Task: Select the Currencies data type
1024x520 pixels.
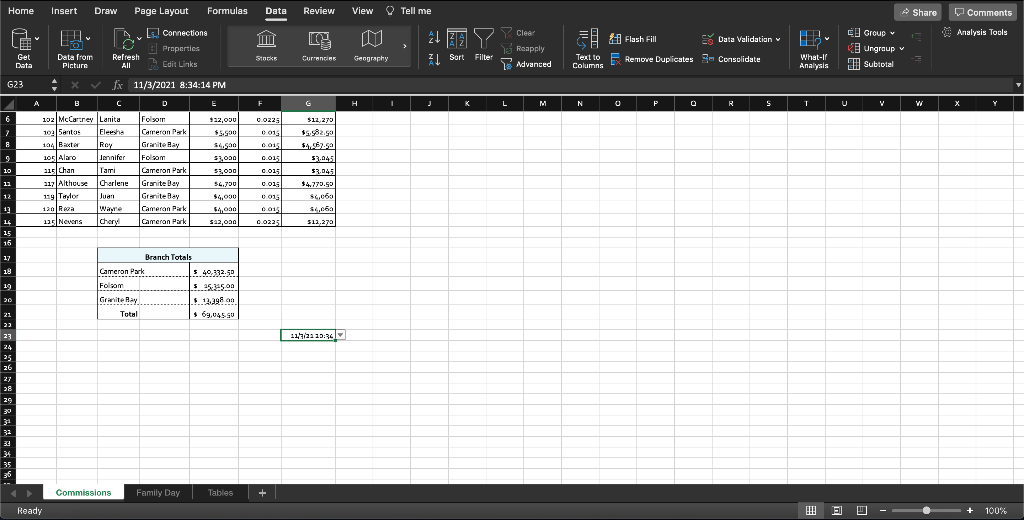Action: click(319, 46)
